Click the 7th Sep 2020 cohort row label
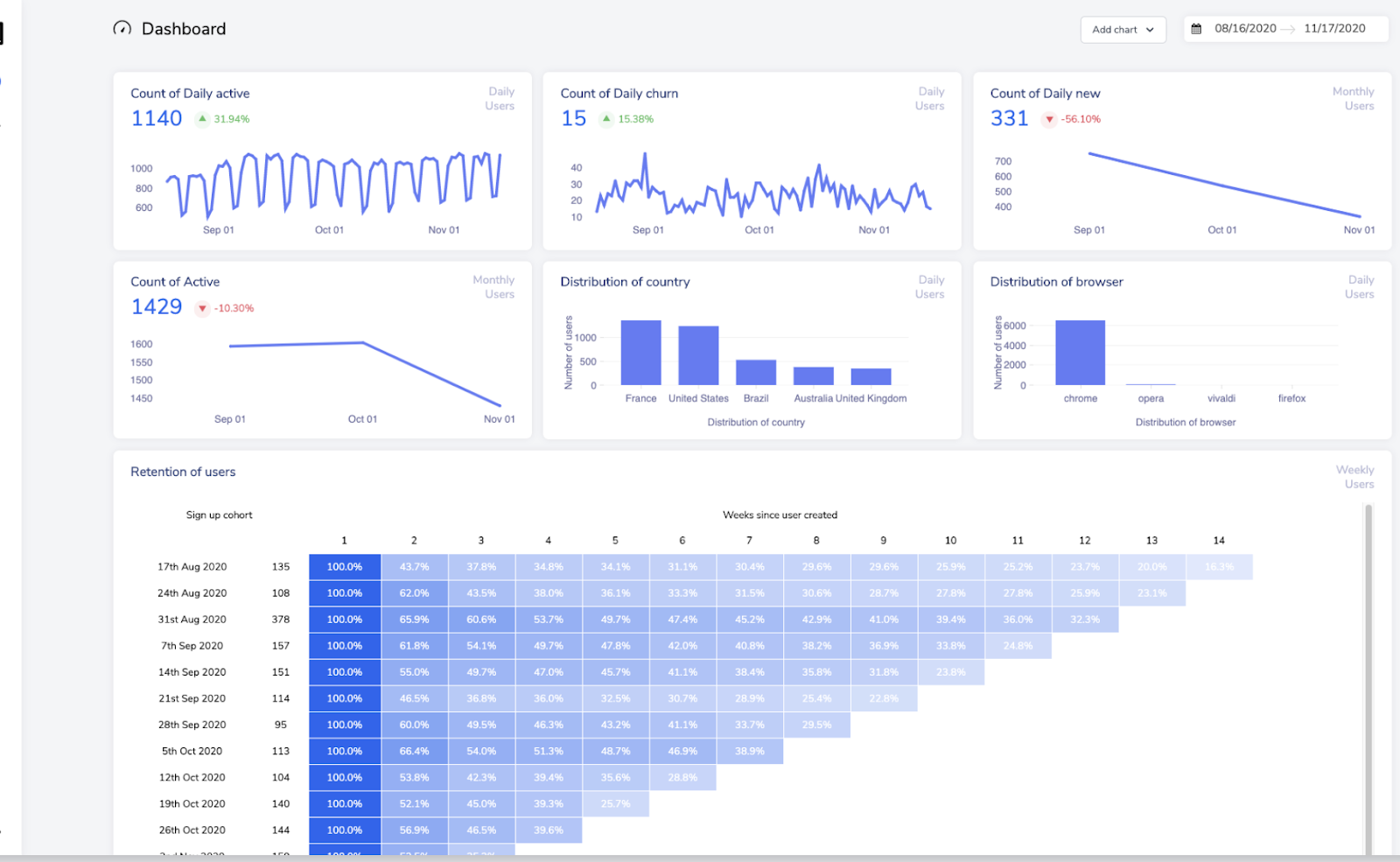Viewport: 1400px width, 862px height. [192, 646]
